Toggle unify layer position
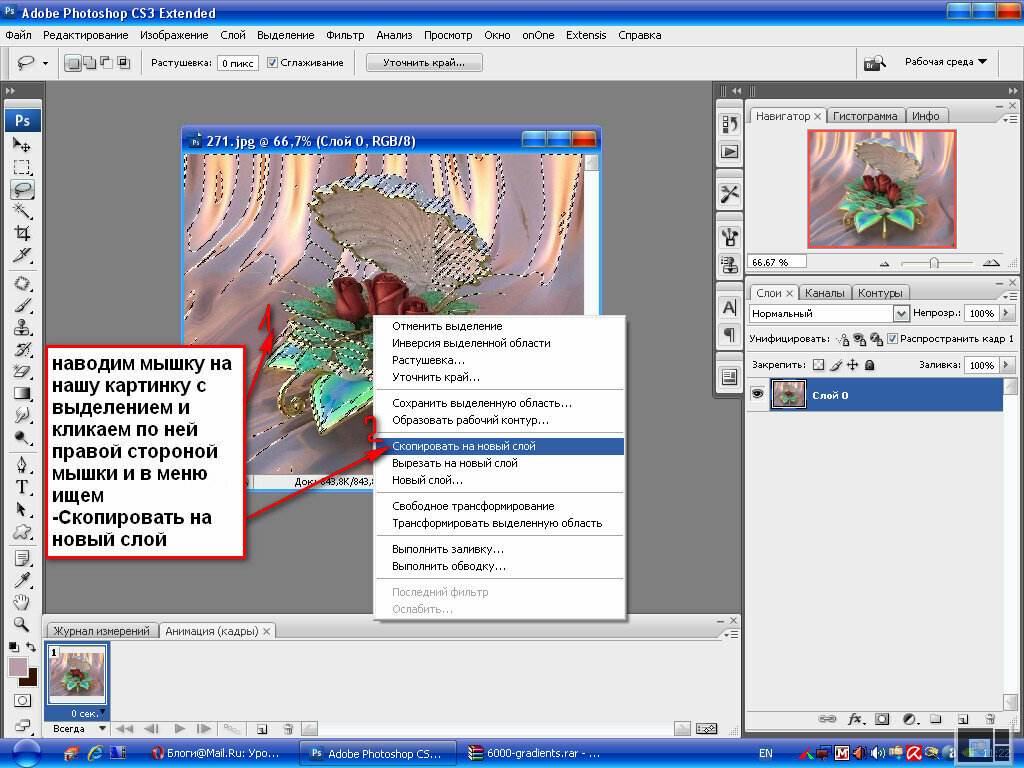The image size is (1024, 768). [x=843, y=339]
